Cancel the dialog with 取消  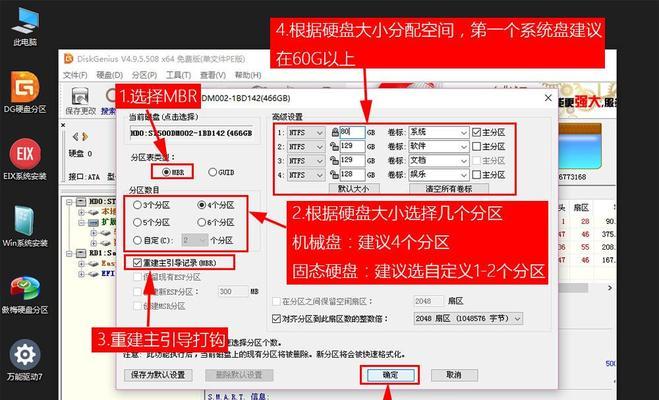coord(454,375)
